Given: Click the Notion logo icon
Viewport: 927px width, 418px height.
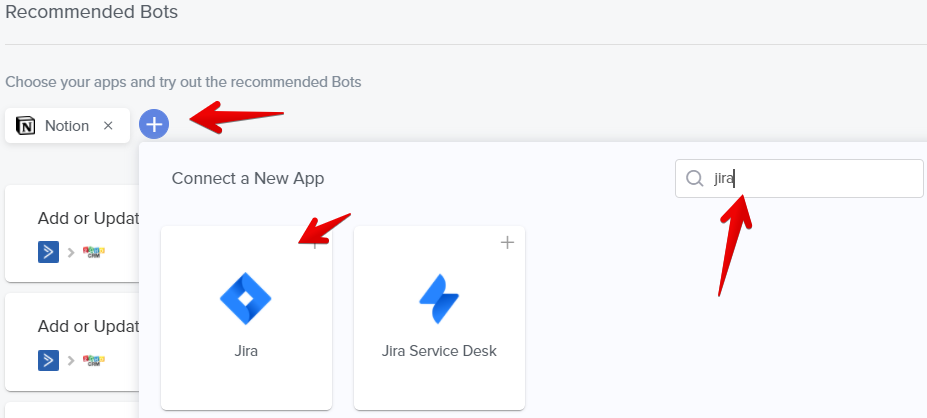Looking at the screenshot, I should [x=25, y=125].
